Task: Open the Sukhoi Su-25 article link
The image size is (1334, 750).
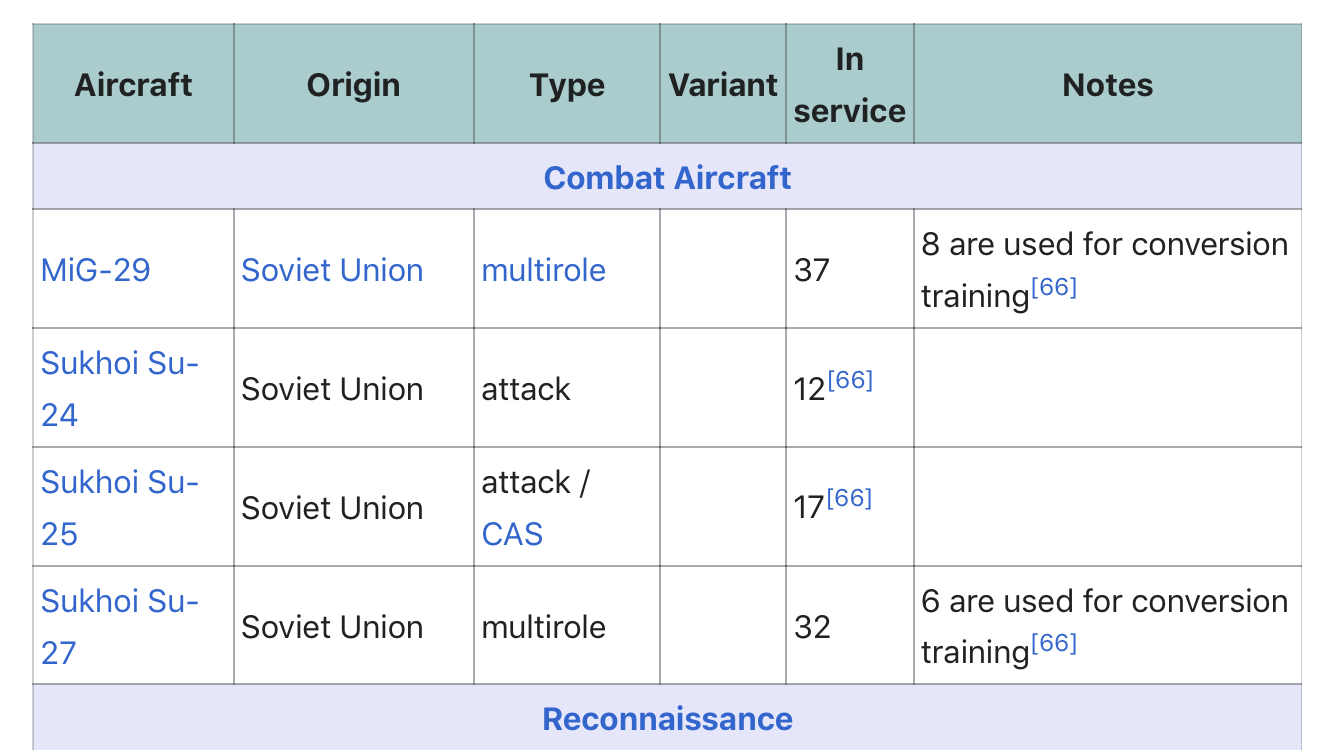Action: (x=120, y=508)
